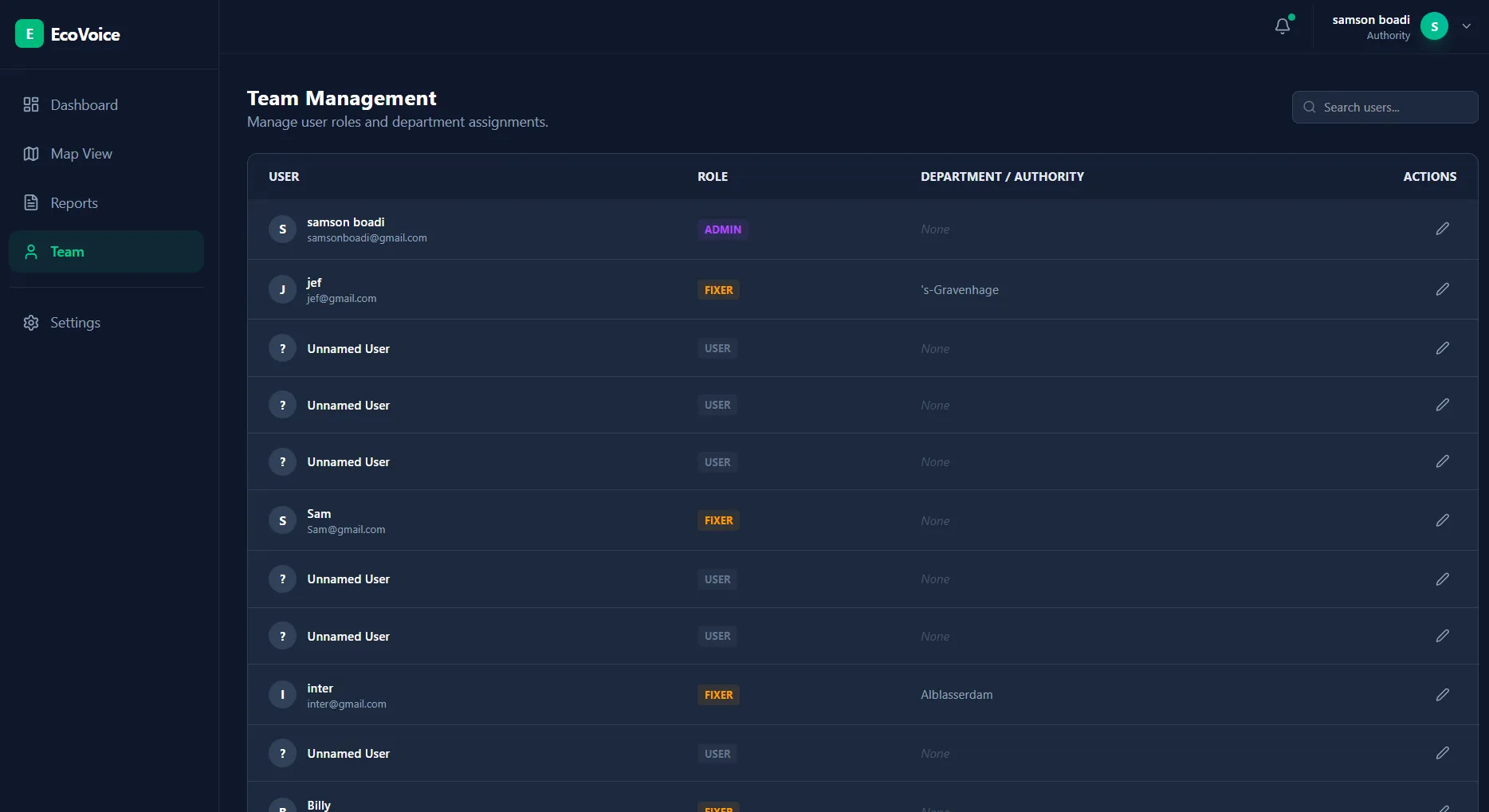This screenshot has width=1489, height=812.
Task: Click the samsonboadi@gmail.com email text
Action: coord(367,238)
